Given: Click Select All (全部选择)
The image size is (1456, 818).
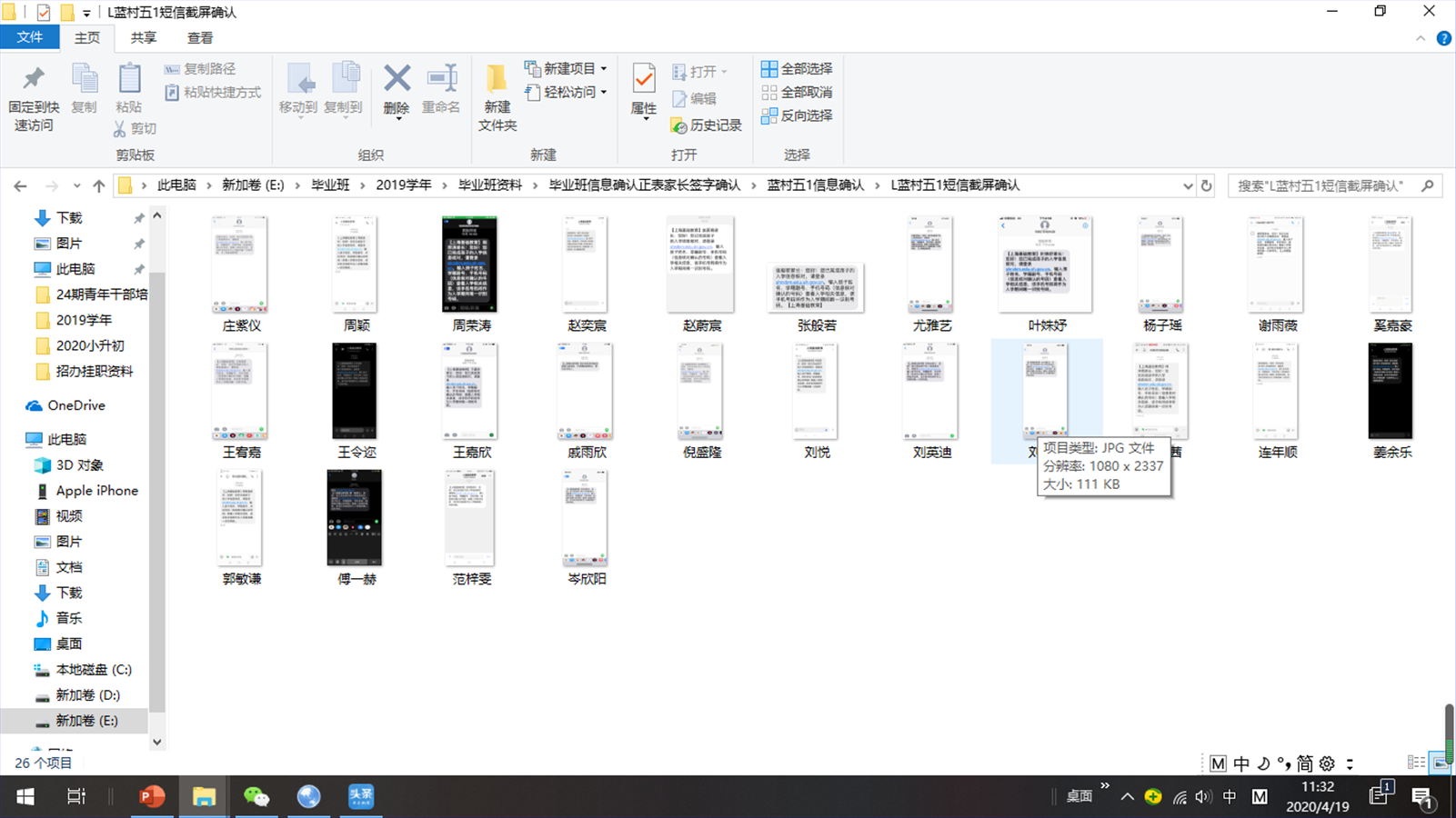Looking at the screenshot, I should 797,69.
